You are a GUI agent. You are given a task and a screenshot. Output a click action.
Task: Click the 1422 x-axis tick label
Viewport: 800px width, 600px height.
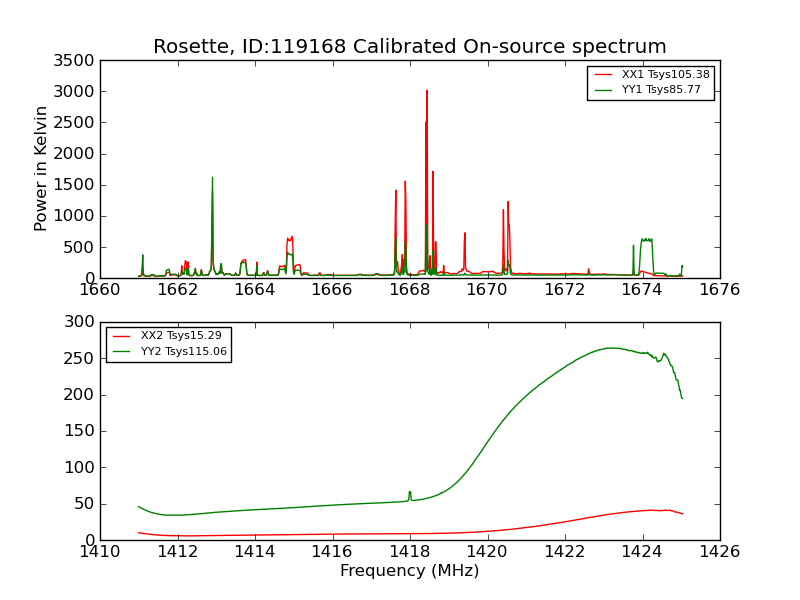565,552
